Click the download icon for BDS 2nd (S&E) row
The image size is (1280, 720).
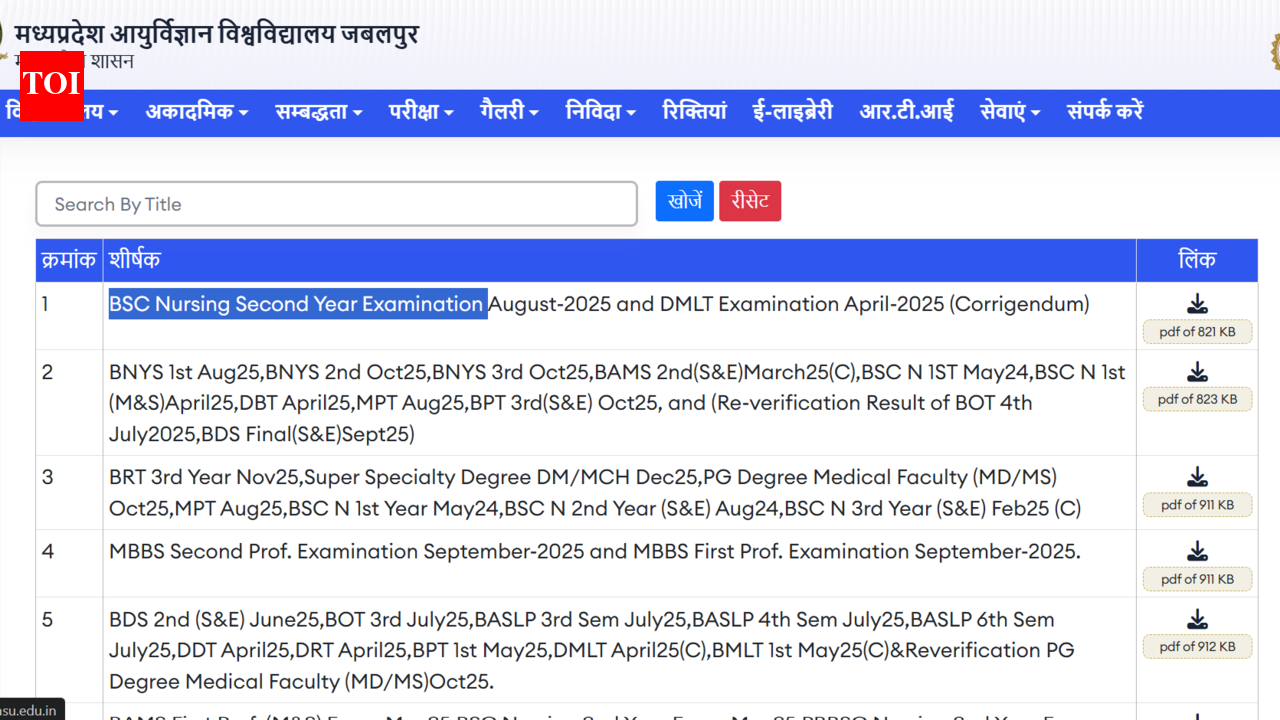(x=1197, y=617)
